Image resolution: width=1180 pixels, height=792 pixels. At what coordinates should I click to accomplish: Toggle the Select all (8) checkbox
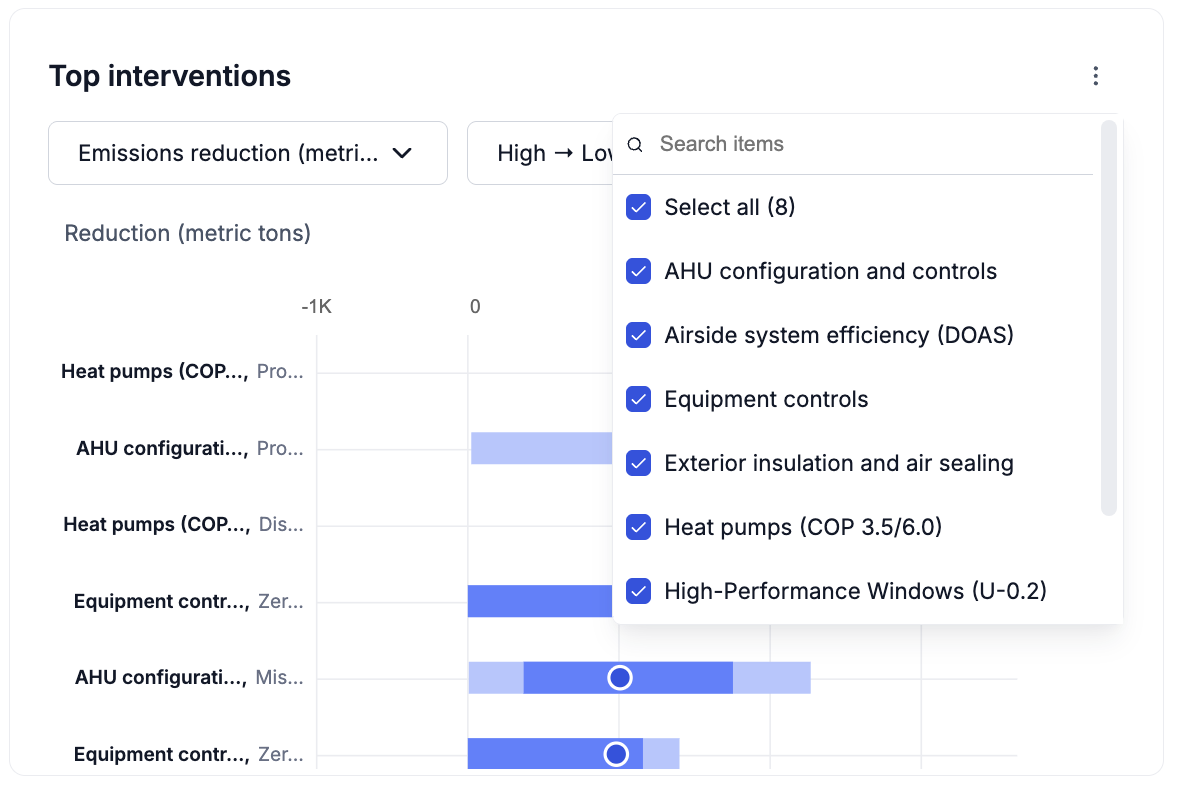click(639, 207)
